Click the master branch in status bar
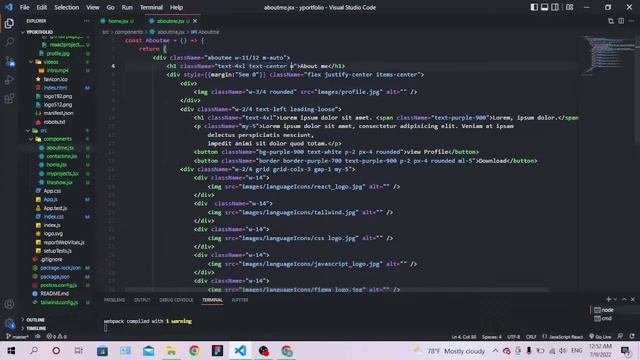Image resolution: width=640 pixels, height=360 pixels. click(17, 337)
